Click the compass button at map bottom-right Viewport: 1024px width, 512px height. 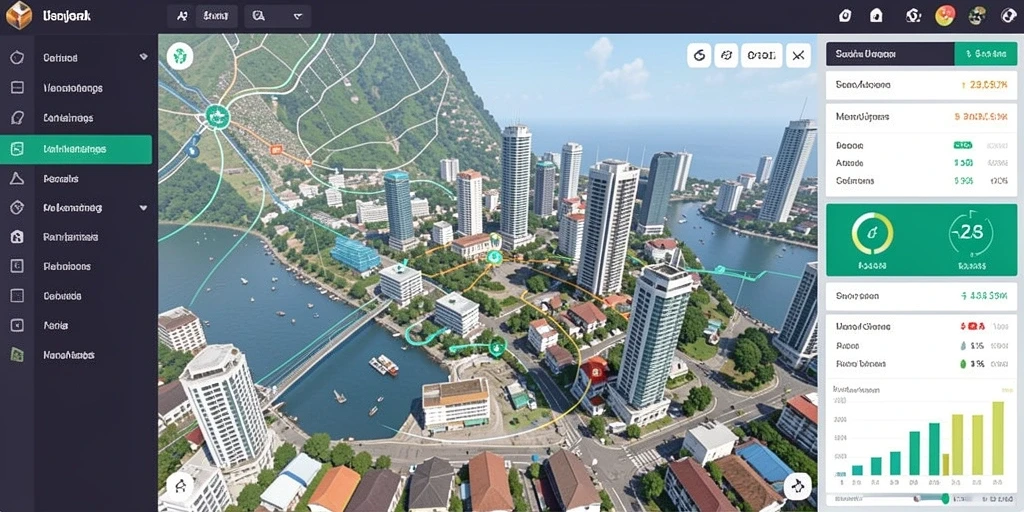[x=797, y=486]
